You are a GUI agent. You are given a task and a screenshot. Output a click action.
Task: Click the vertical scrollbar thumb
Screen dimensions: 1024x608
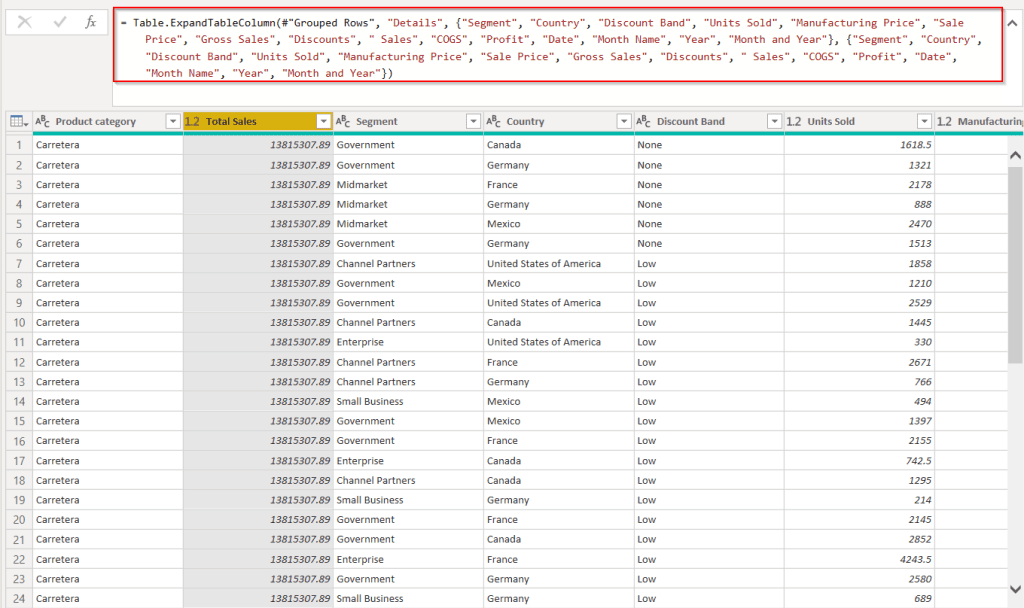pos(1015,264)
